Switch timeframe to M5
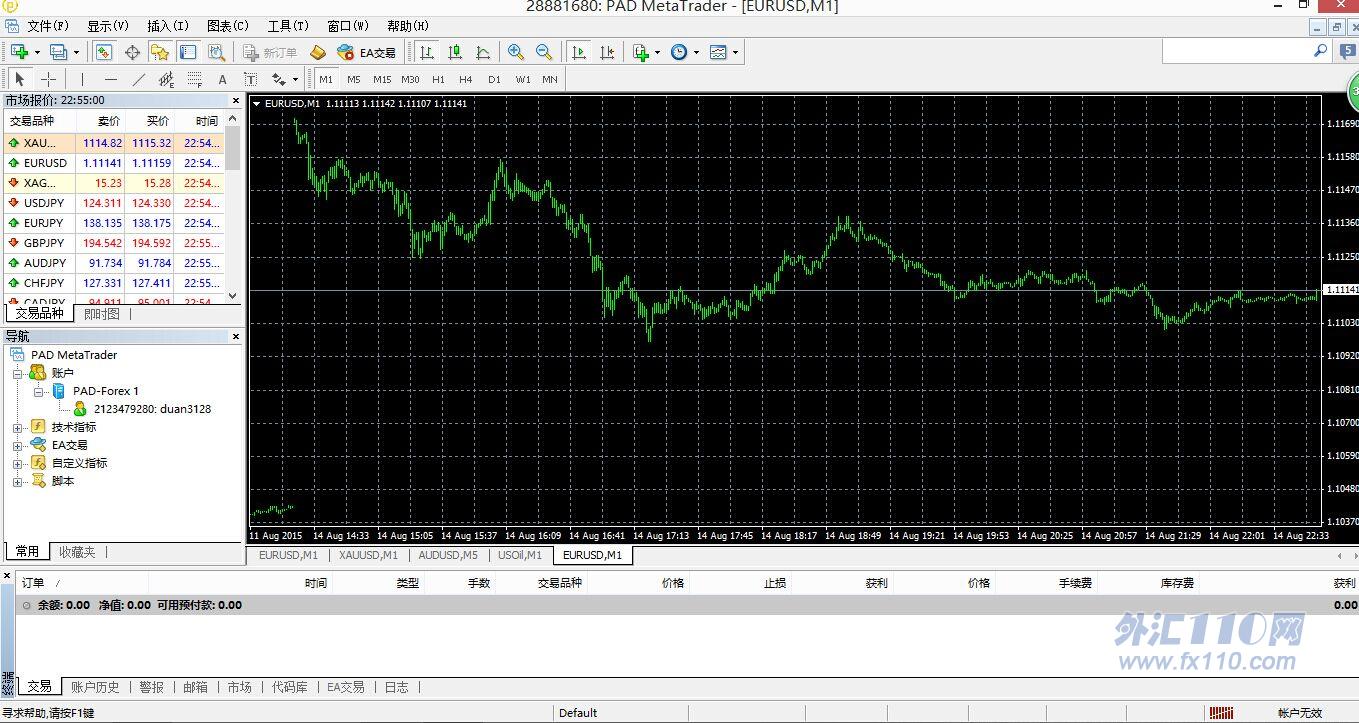 (x=354, y=79)
